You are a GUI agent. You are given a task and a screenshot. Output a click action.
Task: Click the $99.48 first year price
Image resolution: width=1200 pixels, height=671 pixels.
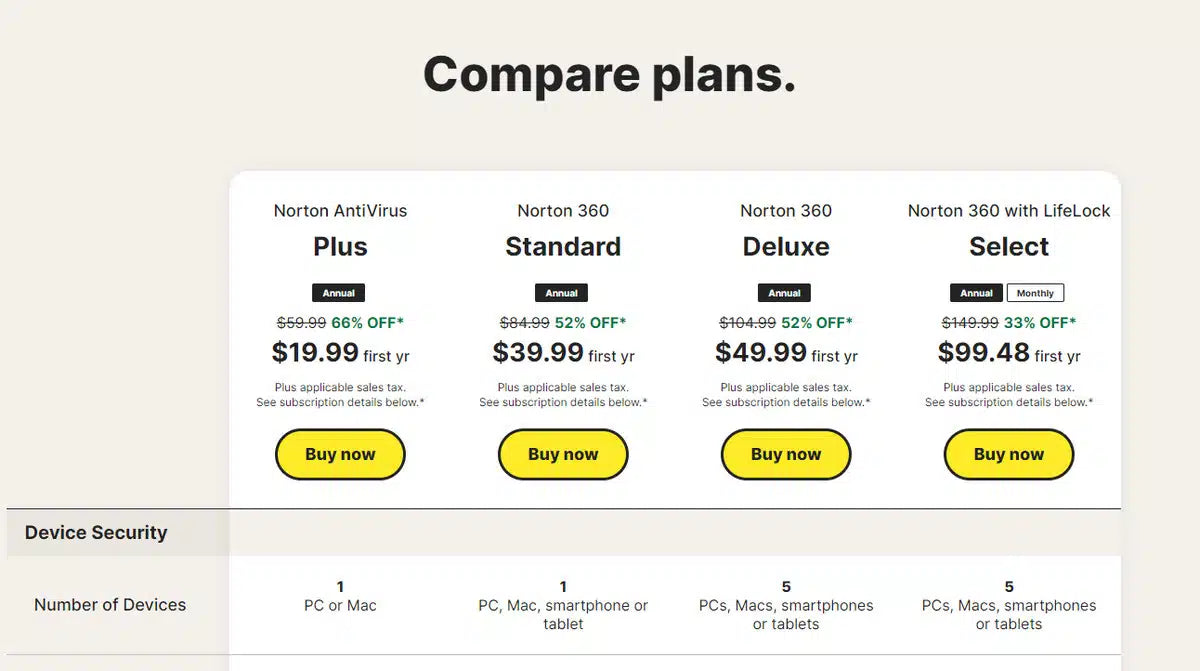(984, 353)
